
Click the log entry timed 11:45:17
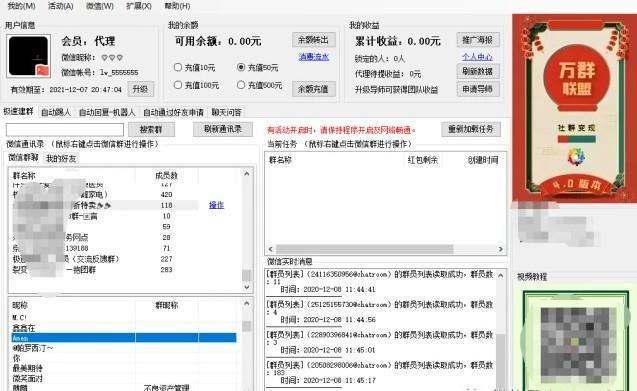point(380,373)
